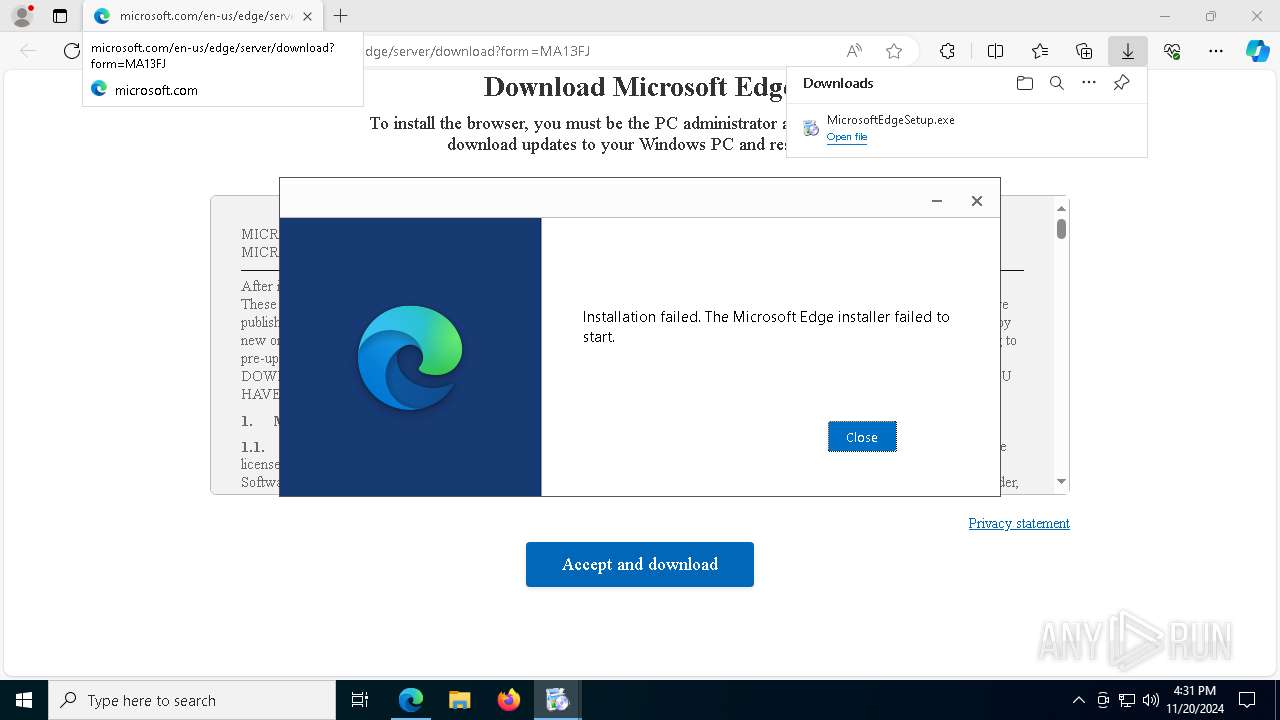Select the installer app on taskbar
The height and width of the screenshot is (720, 1280).
[x=558, y=700]
